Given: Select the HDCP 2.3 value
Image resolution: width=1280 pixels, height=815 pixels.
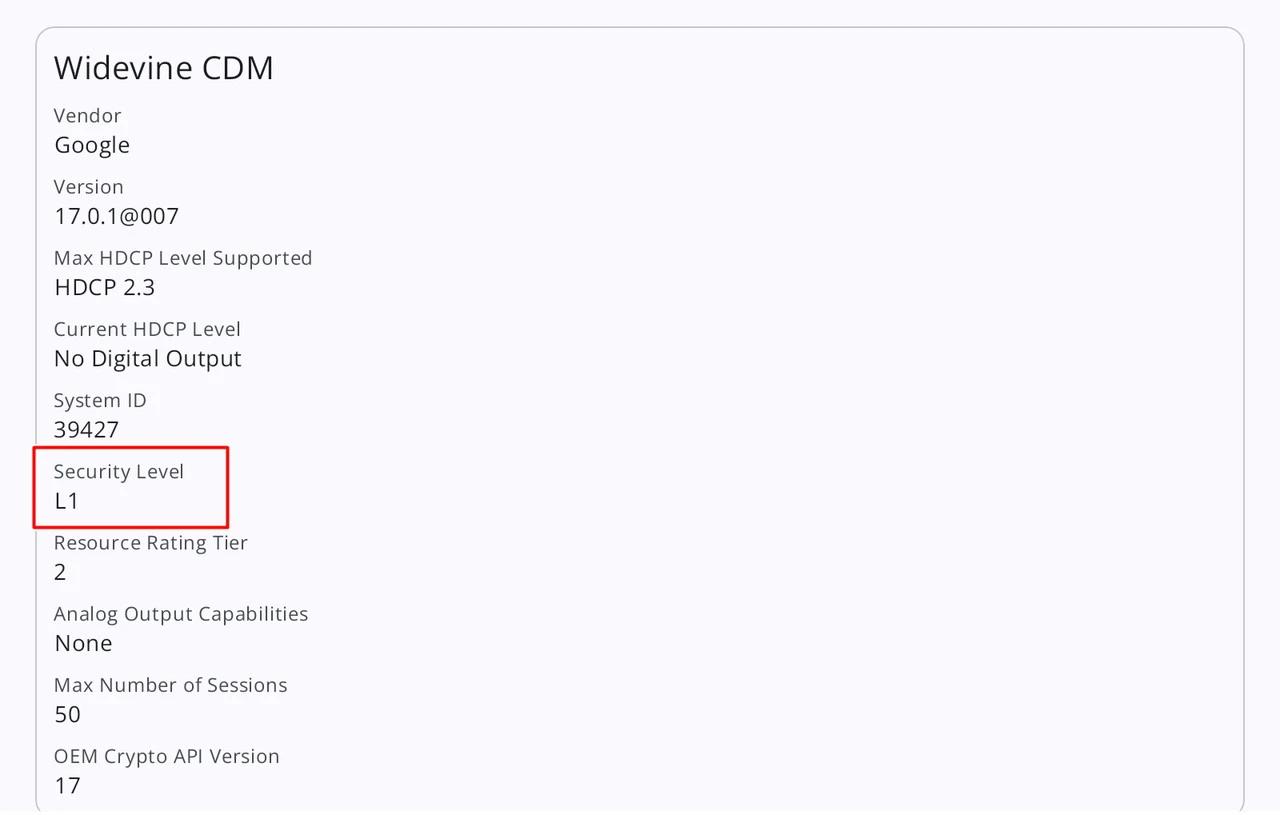Looking at the screenshot, I should 105,288.
